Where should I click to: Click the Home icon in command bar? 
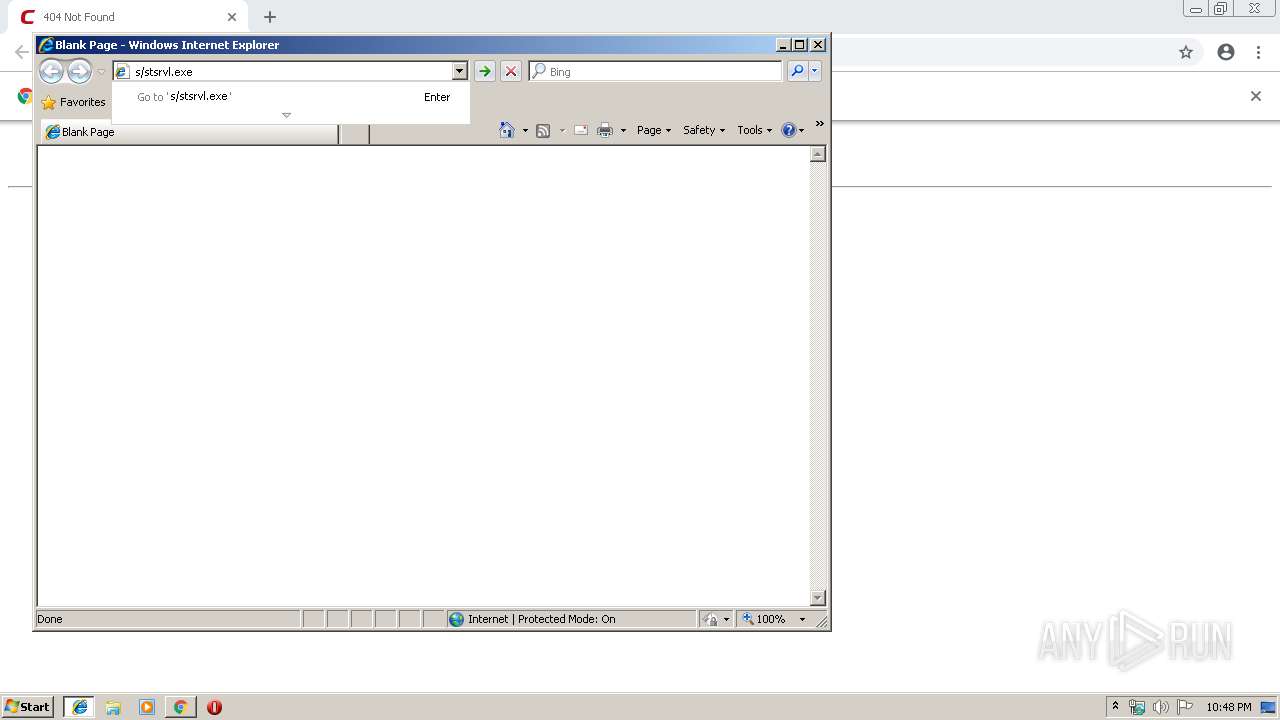[507, 130]
